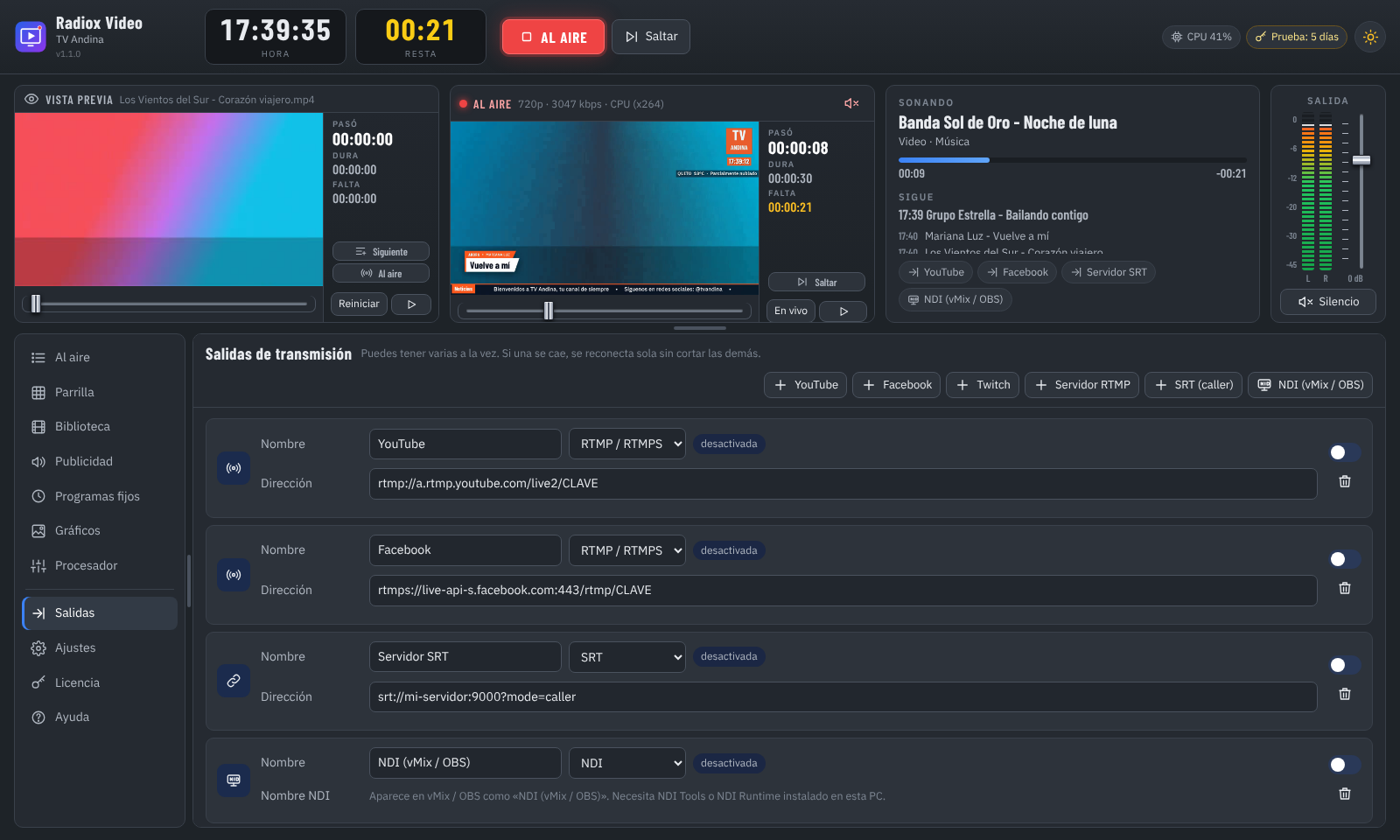Image resolution: width=1400 pixels, height=840 pixels.
Task: Click the broadcast icon of Facebook output
Action: 234,575
